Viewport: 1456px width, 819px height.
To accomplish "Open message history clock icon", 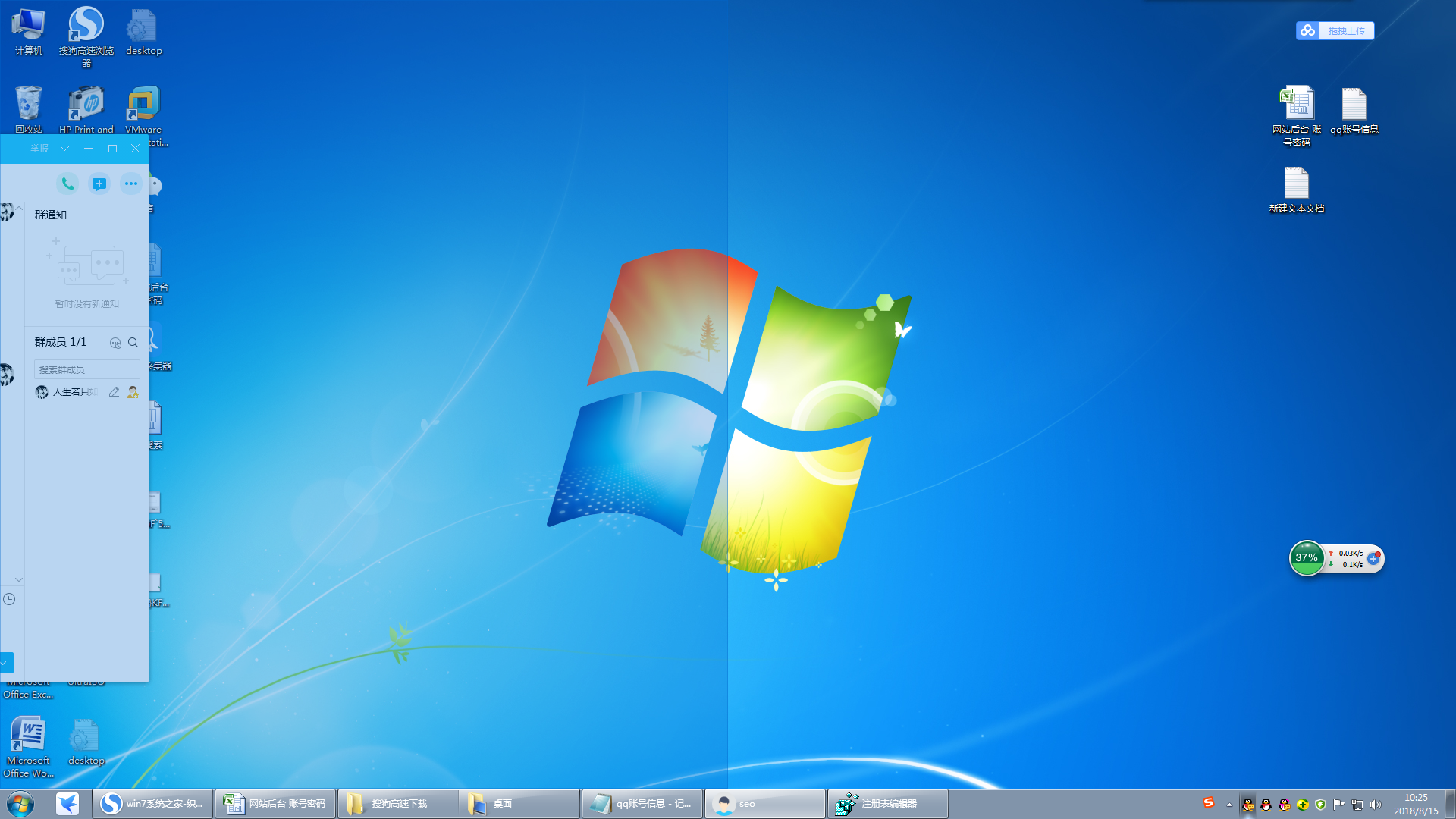I will click(x=9, y=599).
